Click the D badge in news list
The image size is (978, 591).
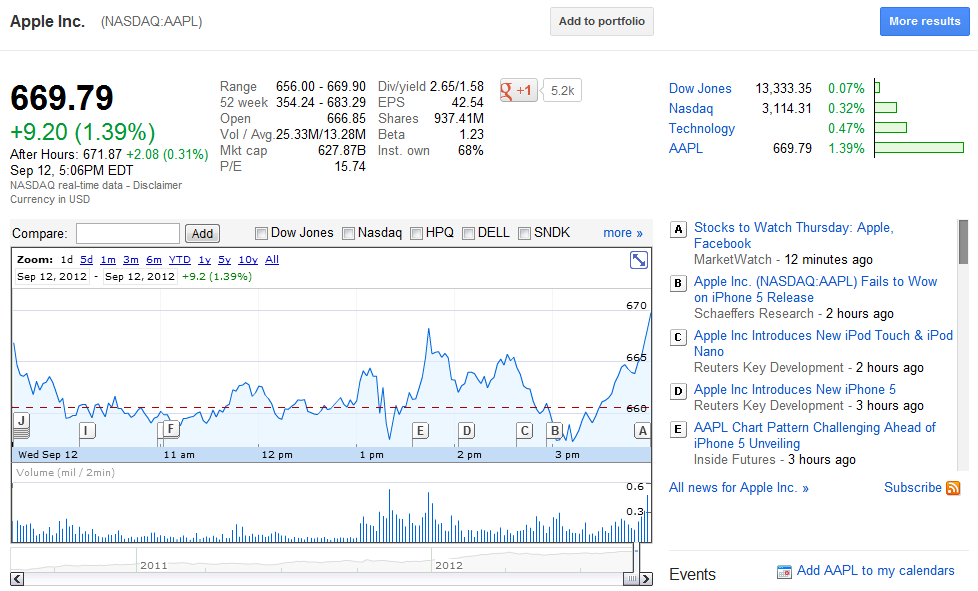pos(678,392)
